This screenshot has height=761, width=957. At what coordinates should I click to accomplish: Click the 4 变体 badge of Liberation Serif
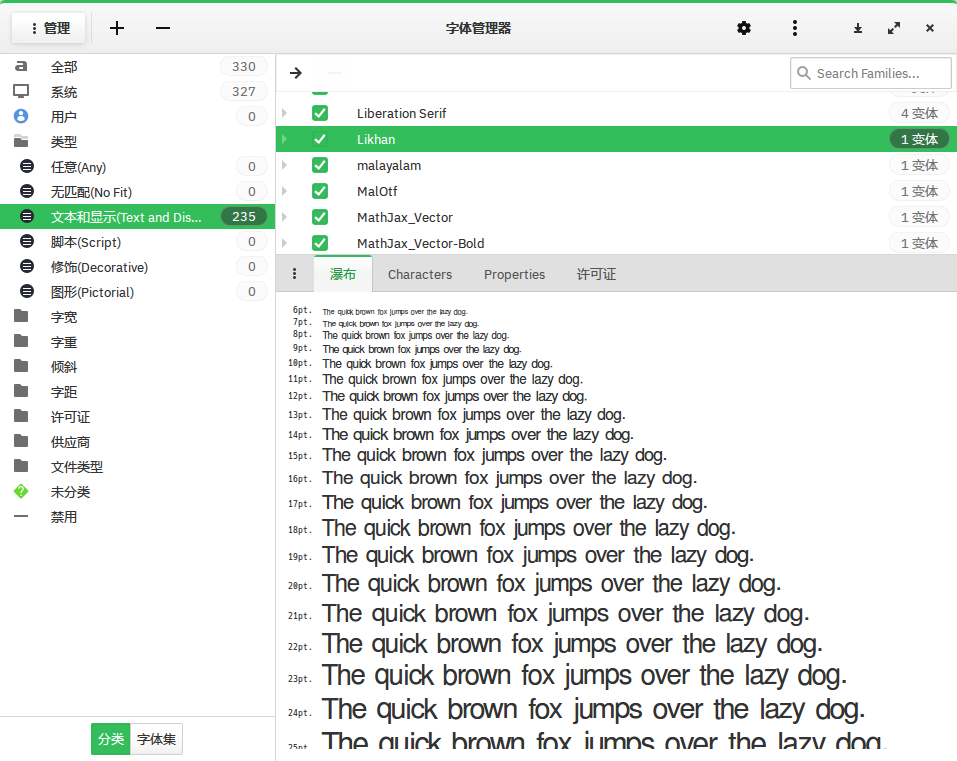(x=919, y=114)
